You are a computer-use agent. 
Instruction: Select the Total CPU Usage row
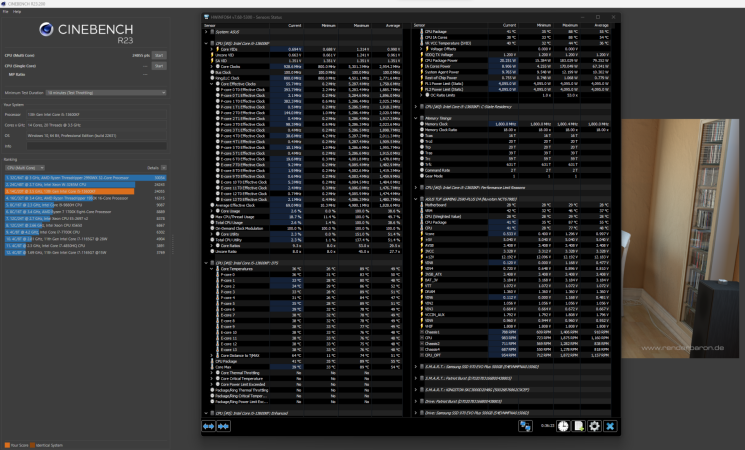(304, 222)
